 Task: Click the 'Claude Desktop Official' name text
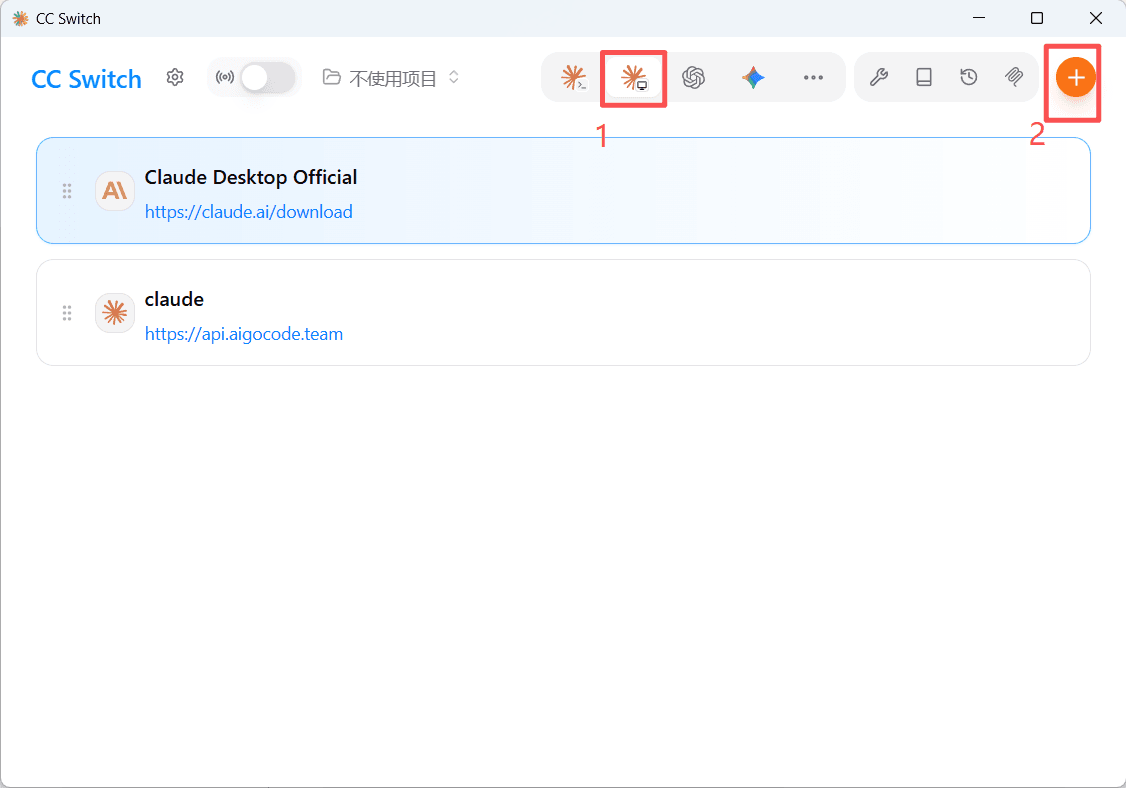click(x=251, y=177)
